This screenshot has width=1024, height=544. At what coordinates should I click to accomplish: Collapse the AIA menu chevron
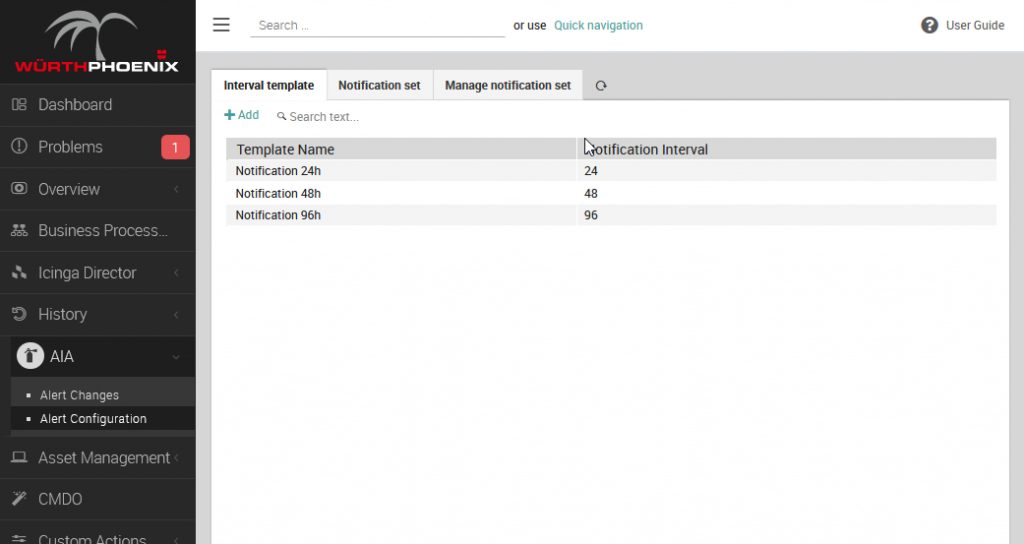click(x=176, y=357)
